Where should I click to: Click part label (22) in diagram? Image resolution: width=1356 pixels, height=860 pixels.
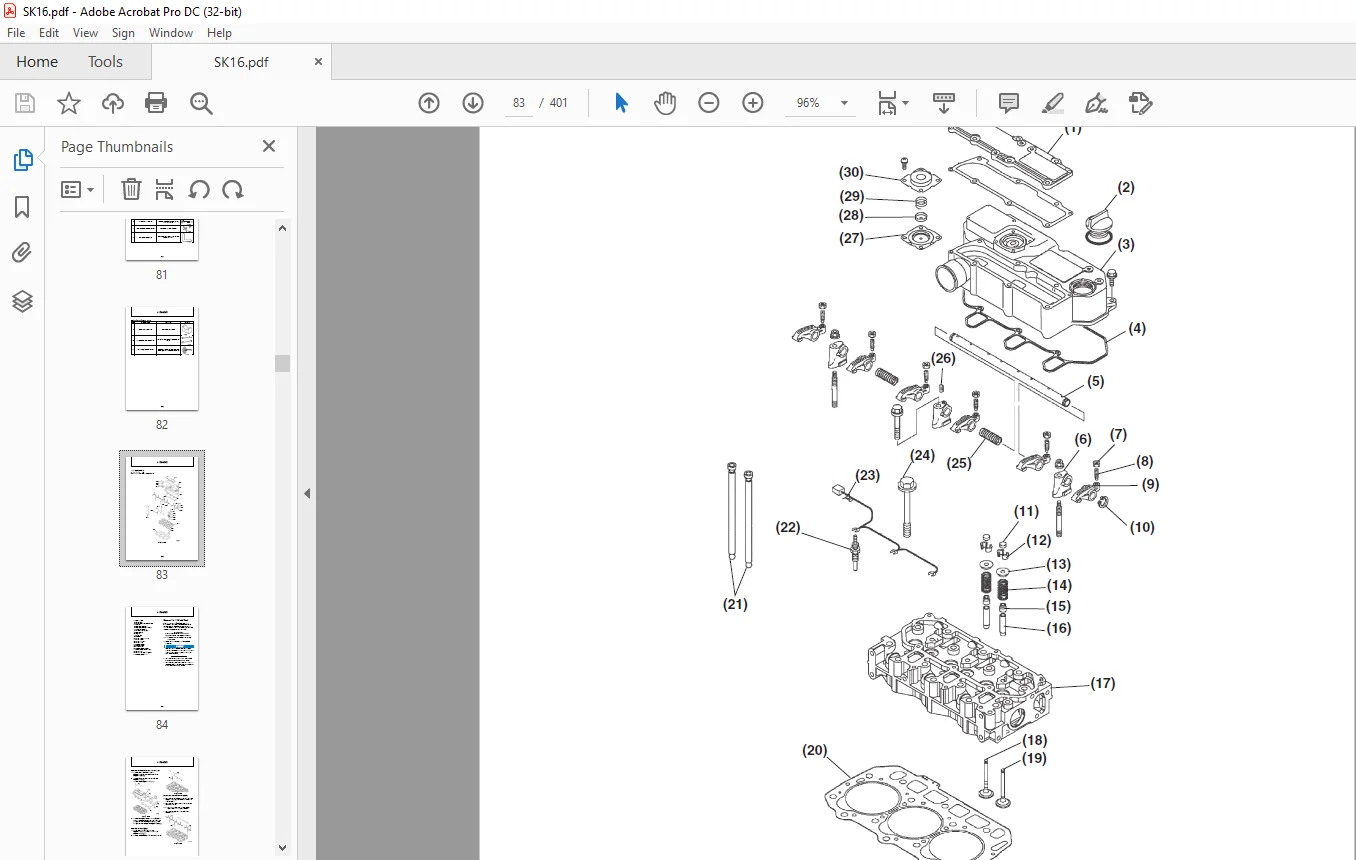[789, 527]
